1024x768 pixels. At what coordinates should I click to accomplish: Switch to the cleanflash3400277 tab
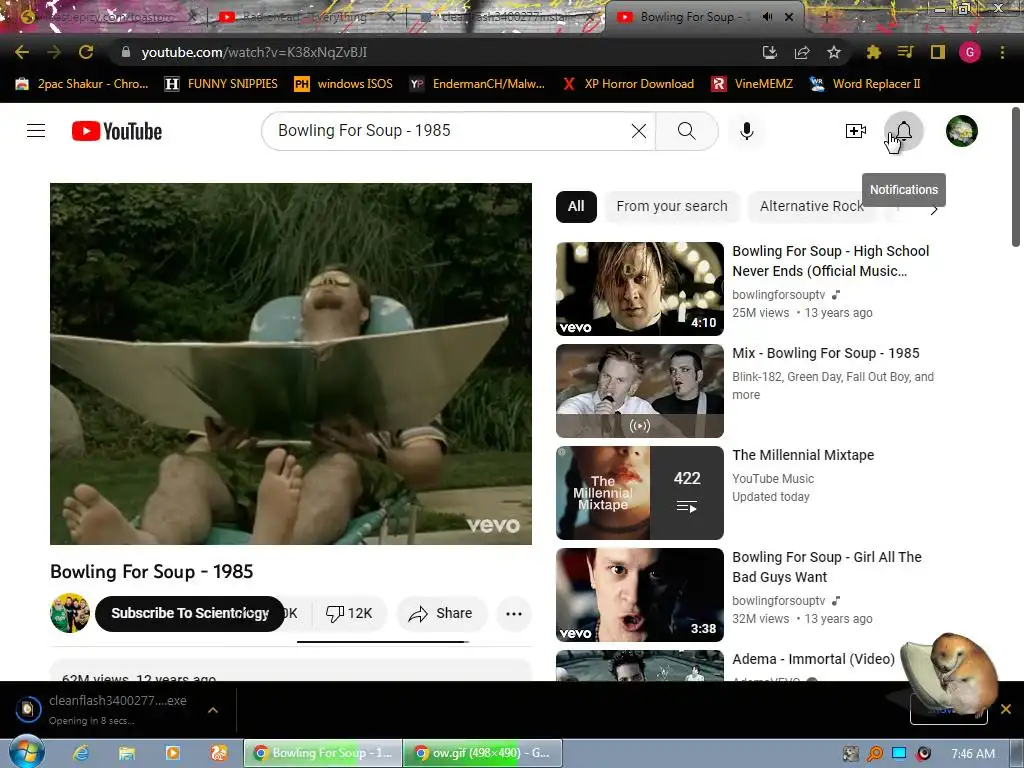[506, 17]
